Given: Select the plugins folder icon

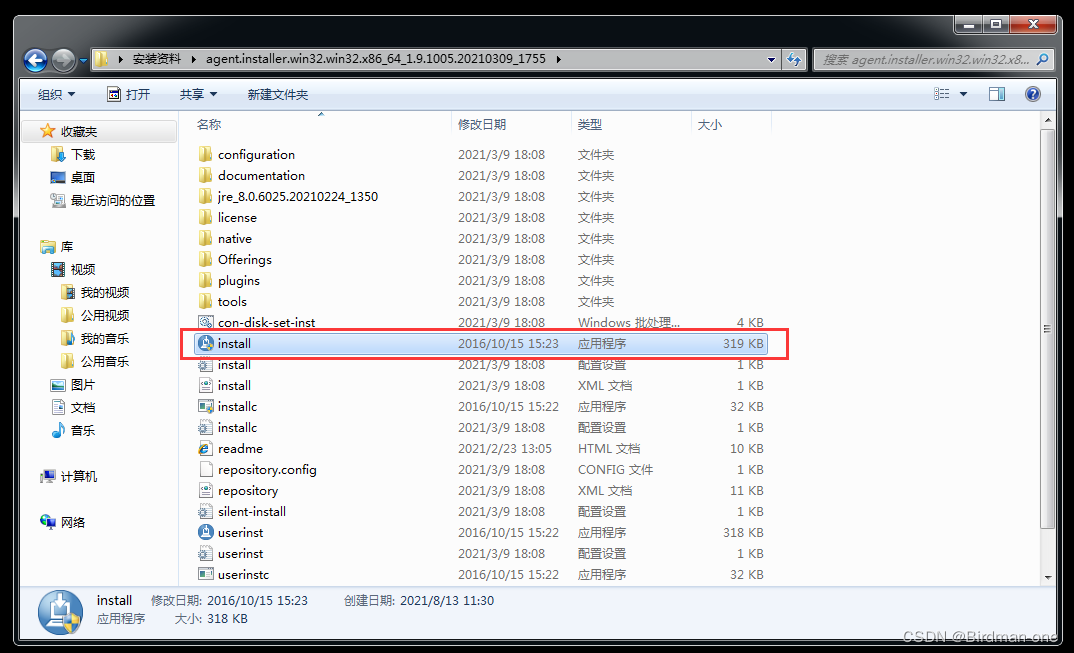Looking at the screenshot, I should pyautogui.click(x=205, y=280).
